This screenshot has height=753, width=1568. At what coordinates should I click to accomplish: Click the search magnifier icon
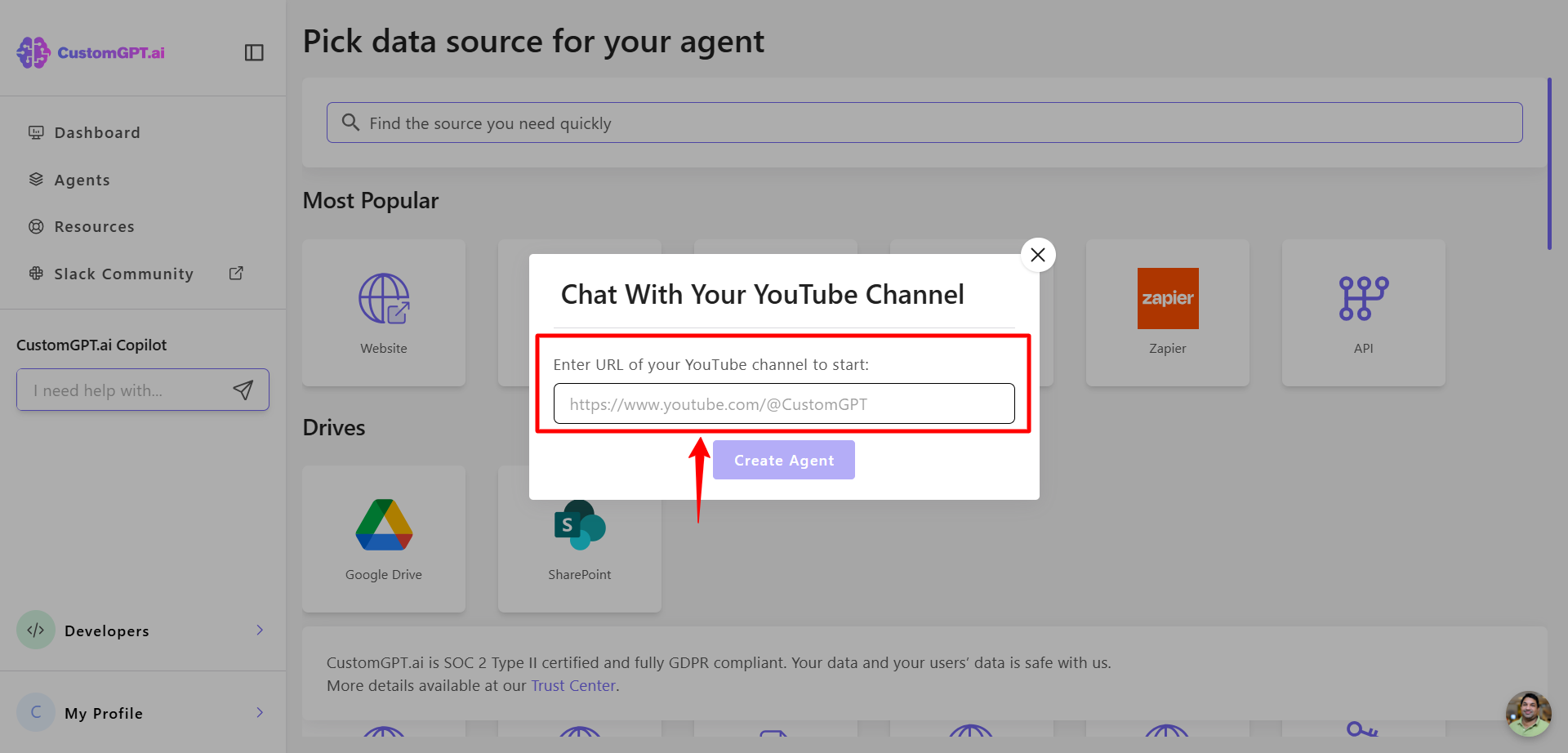pyautogui.click(x=350, y=123)
